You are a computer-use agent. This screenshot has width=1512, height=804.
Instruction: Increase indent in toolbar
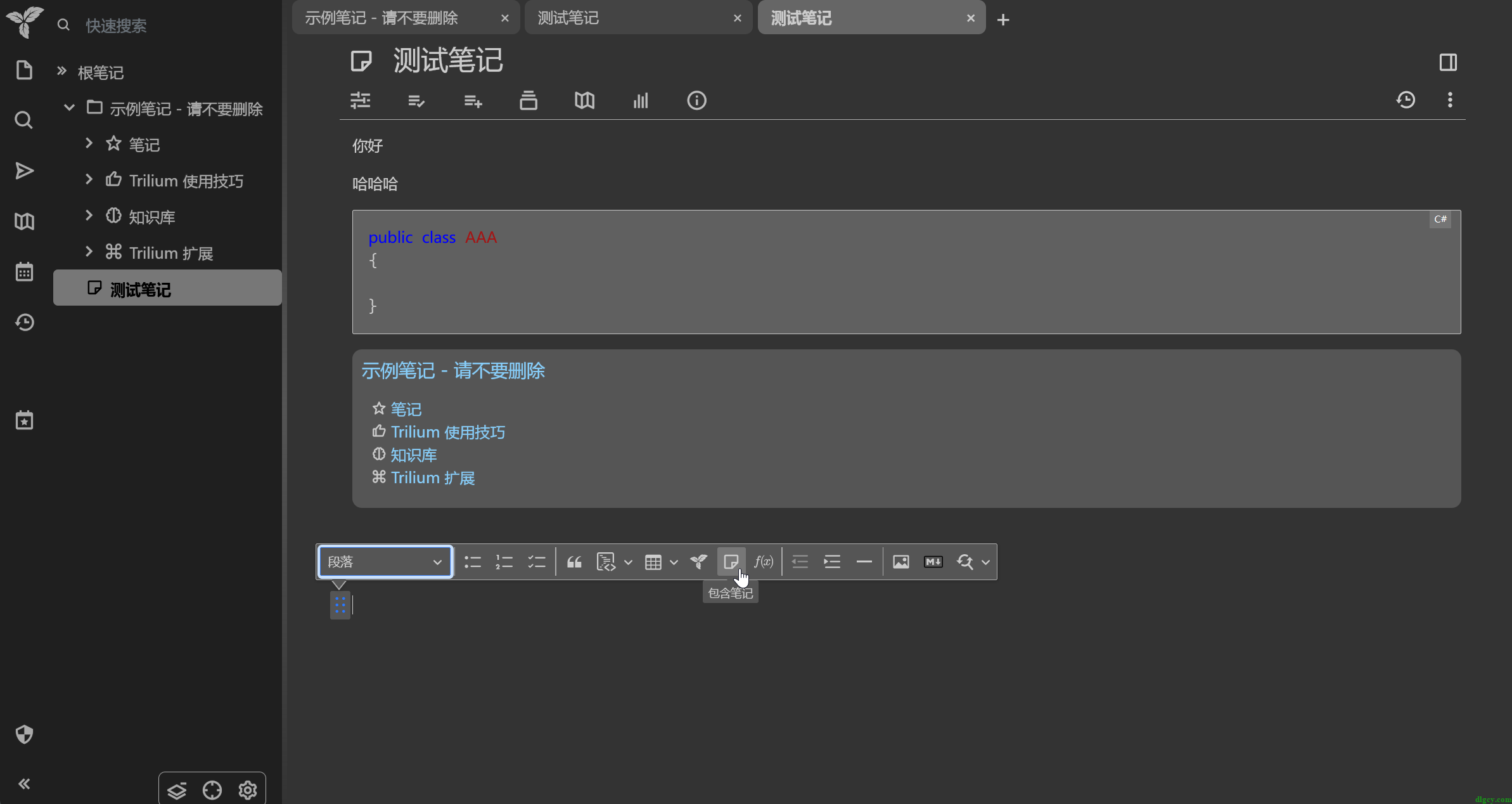831,562
